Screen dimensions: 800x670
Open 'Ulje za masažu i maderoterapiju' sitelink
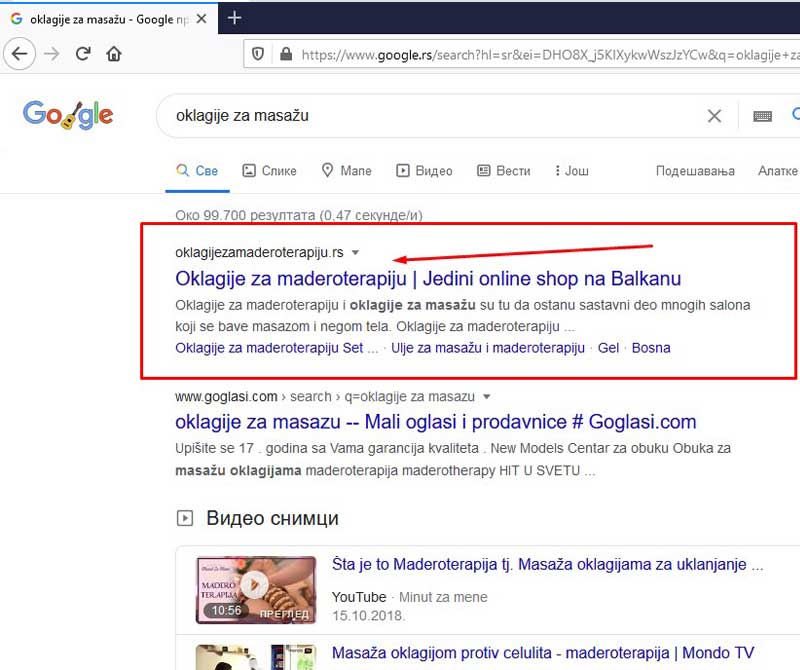(x=488, y=348)
